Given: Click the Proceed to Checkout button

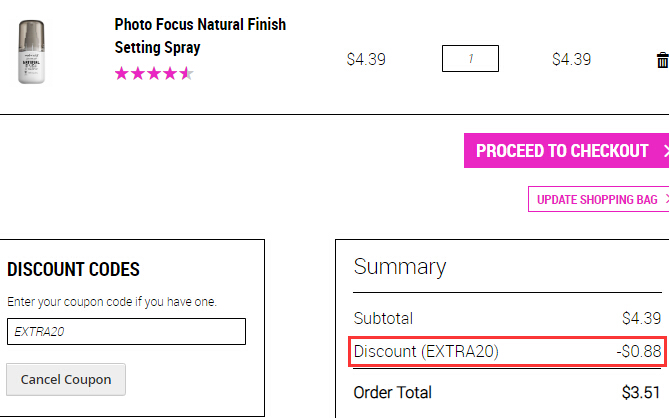Looking at the screenshot, I should [x=566, y=151].
